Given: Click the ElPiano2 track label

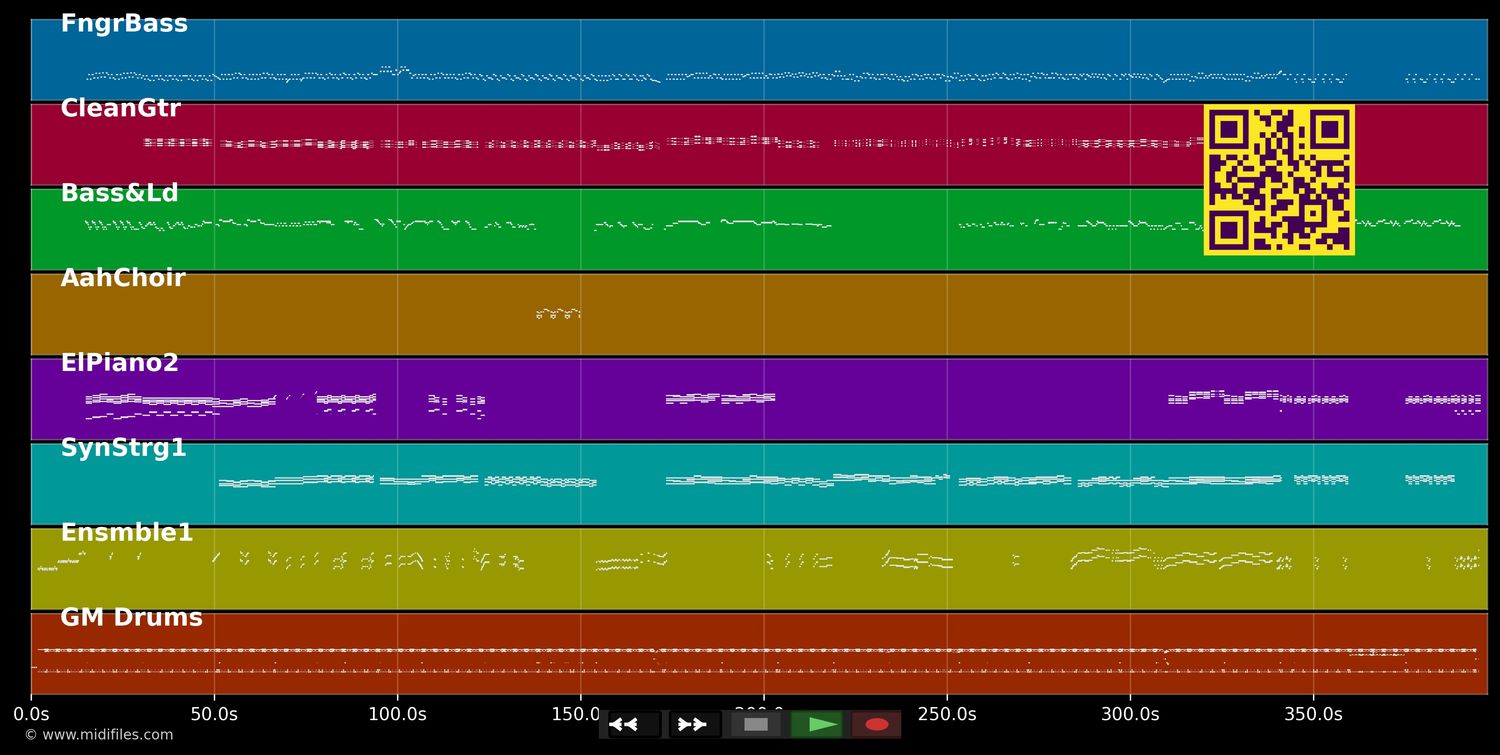Looking at the screenshot, I should (119, 364).
